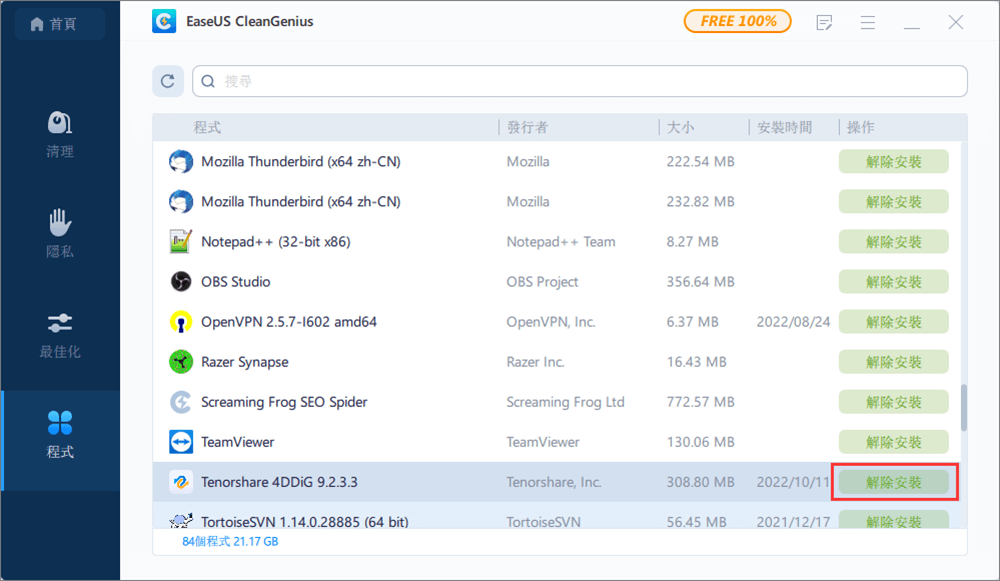The image size is (1000, 581).
Task: Click the 2022/10/11 install date
Action: pyautogui.click(x=793, y=482)
